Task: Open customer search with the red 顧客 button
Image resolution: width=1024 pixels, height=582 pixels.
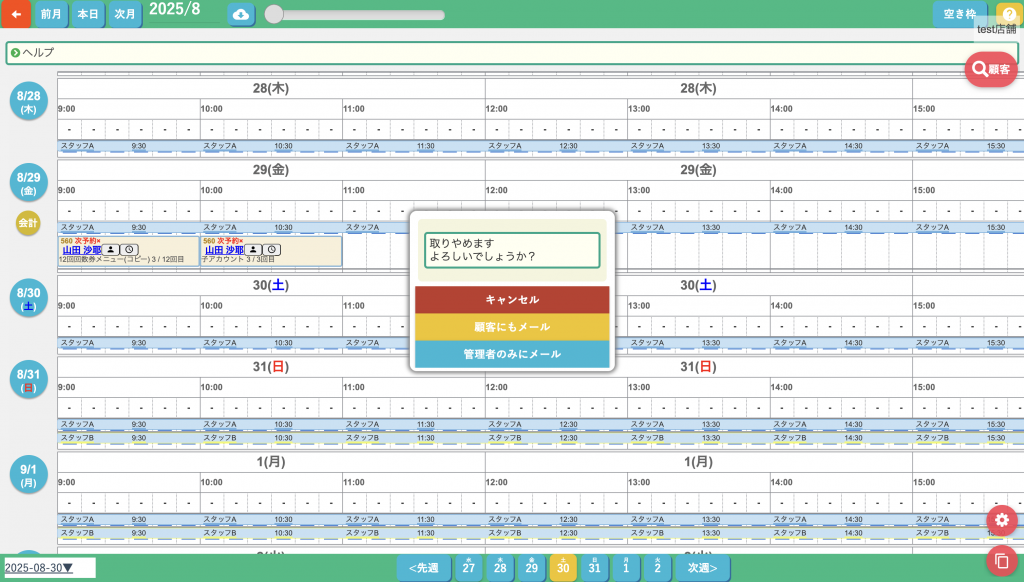Action: tap(990, 69)
